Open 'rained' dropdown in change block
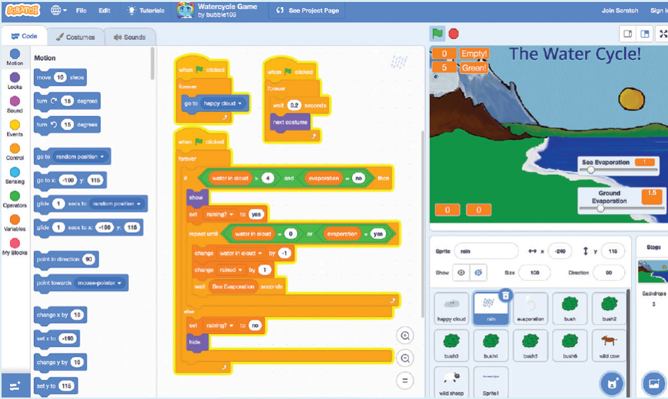Image resolution: width=668 pixels, height=399 pixels. pyautogui.click(x=230, y=270)
